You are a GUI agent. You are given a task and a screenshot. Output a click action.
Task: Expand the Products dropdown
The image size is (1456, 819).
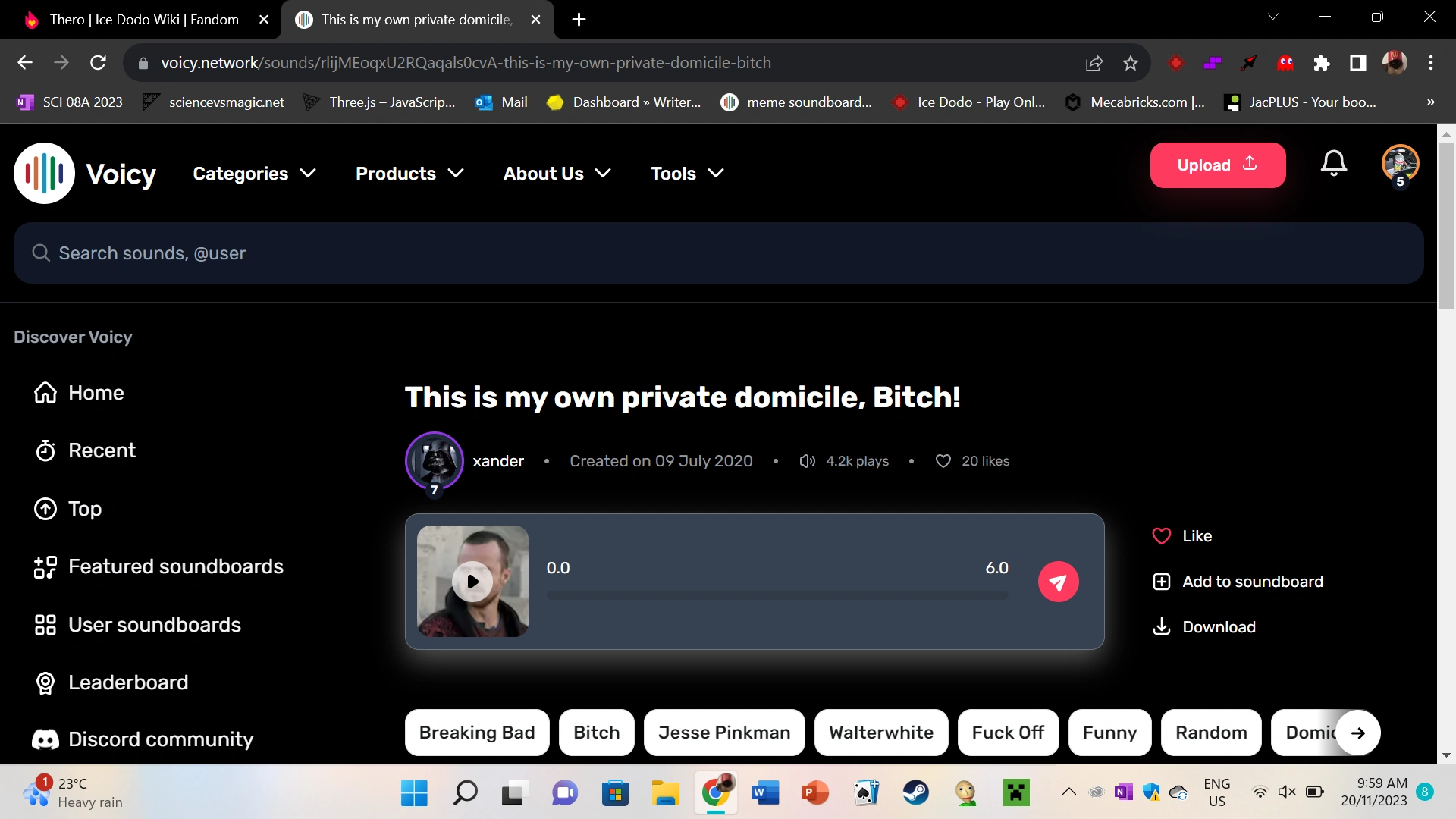[x=409, y=174]
